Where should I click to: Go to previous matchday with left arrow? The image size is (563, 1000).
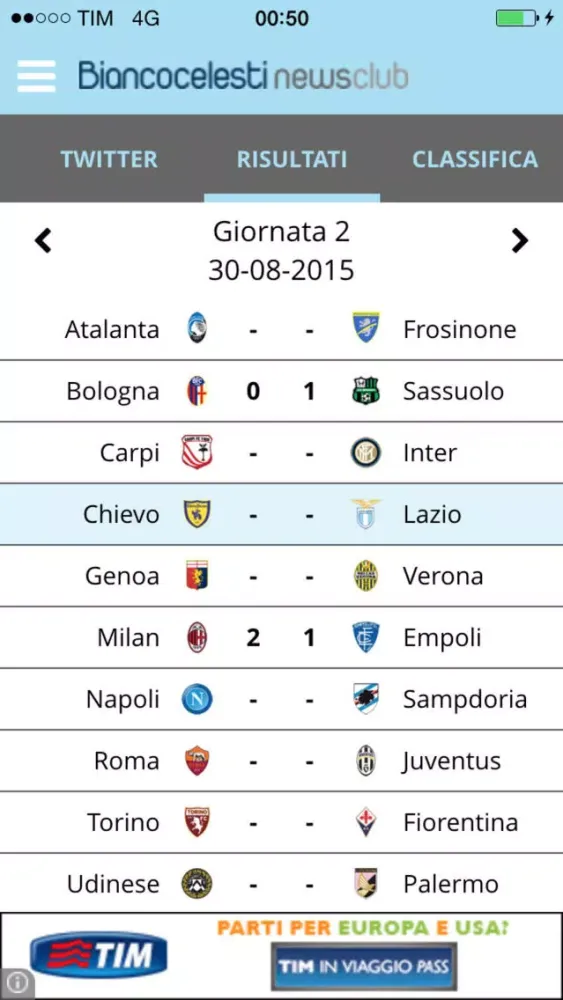click(x=43, y=241)
